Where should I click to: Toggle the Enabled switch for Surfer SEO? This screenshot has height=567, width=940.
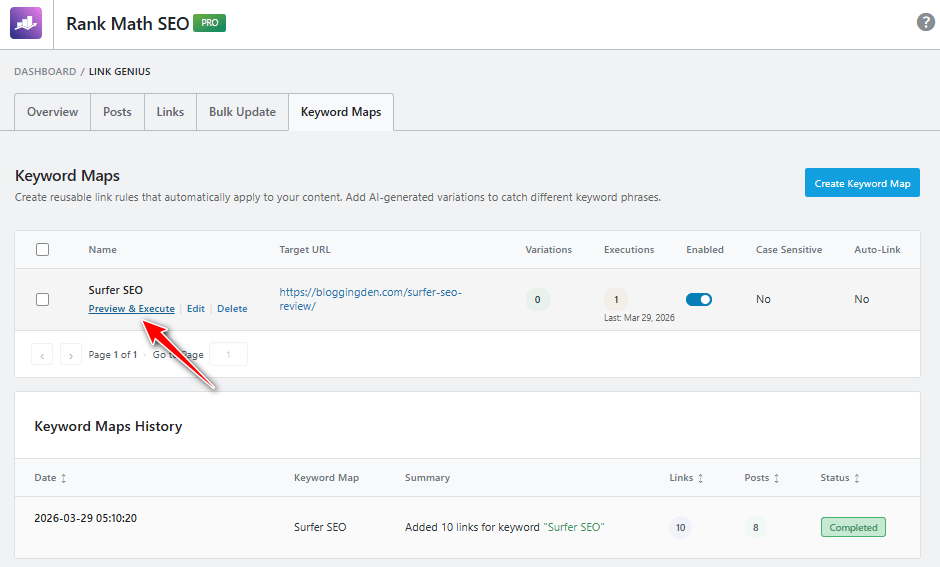tap(698, 299)
